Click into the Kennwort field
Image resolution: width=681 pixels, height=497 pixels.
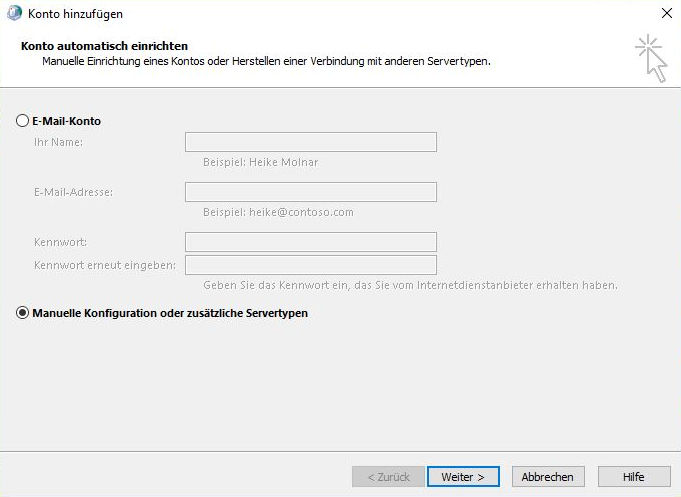tap(310, 242)
